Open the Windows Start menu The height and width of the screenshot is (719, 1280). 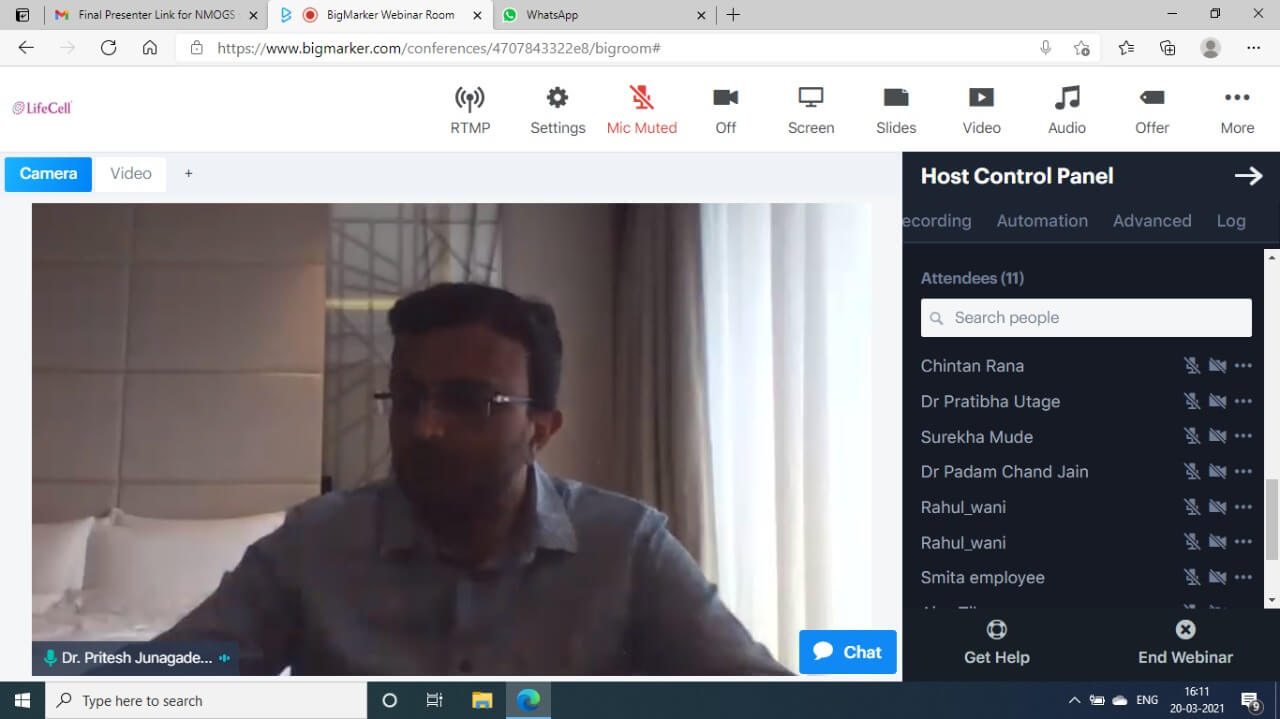[22, 700]
